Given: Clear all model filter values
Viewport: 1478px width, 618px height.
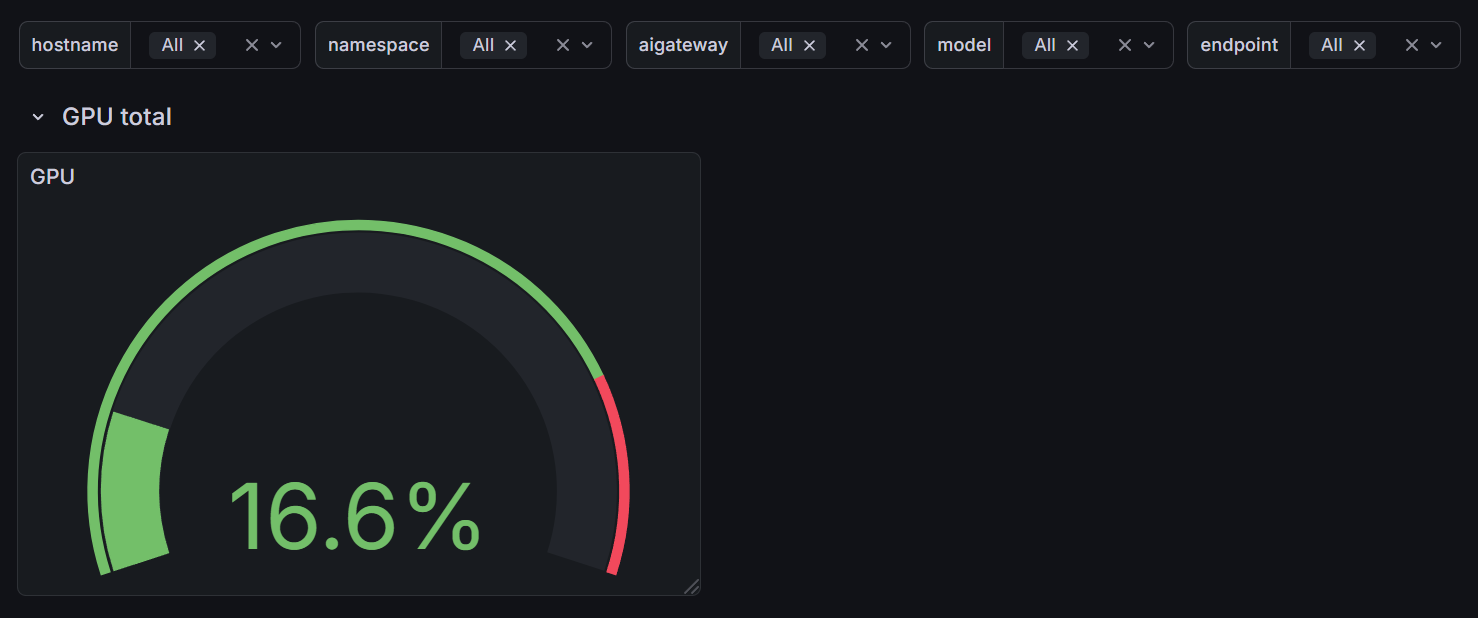Looking at the screenshot, I should click(x=1125, y=45).
